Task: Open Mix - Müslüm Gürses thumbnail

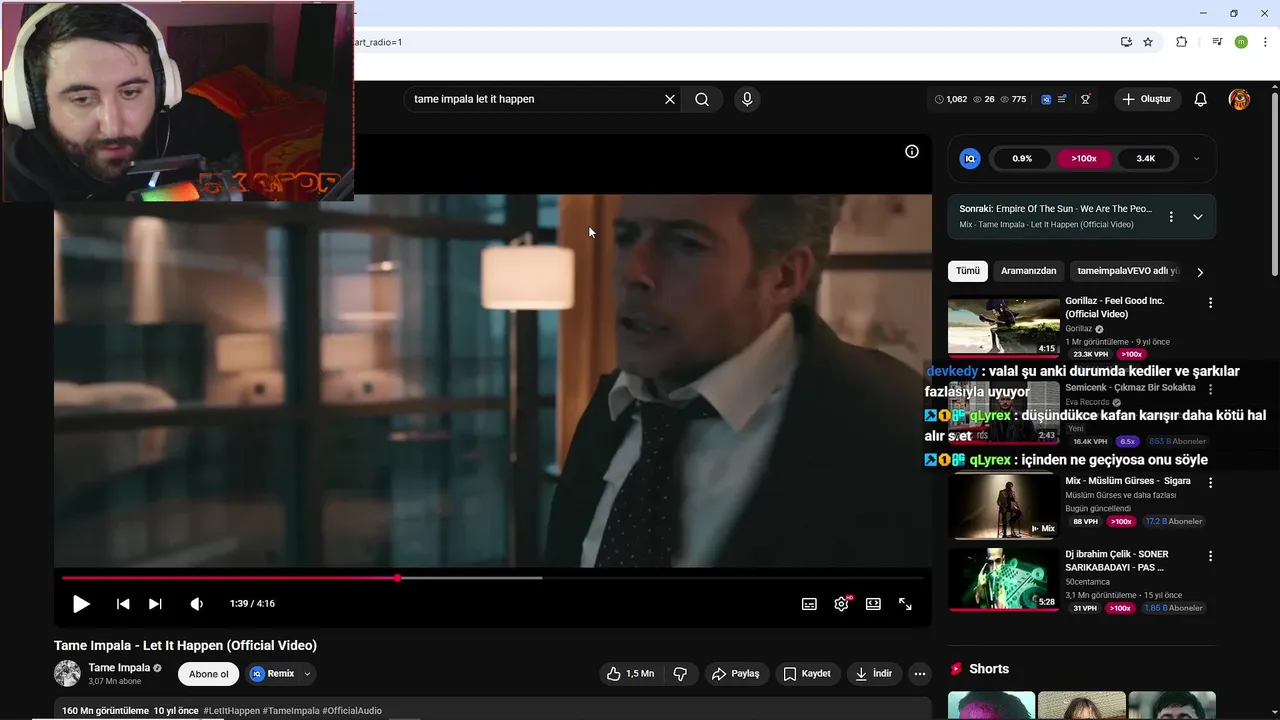Action: point(1004,507)
